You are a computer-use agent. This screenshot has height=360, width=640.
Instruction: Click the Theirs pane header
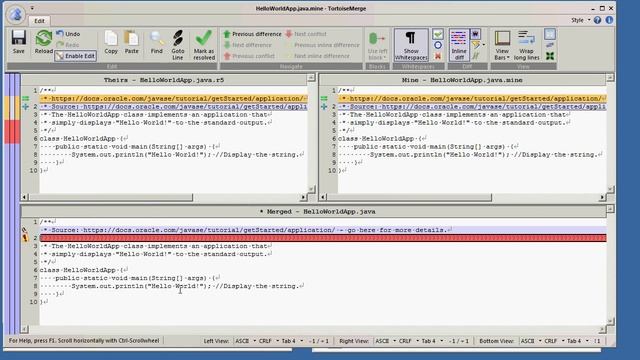coord(164,80)
